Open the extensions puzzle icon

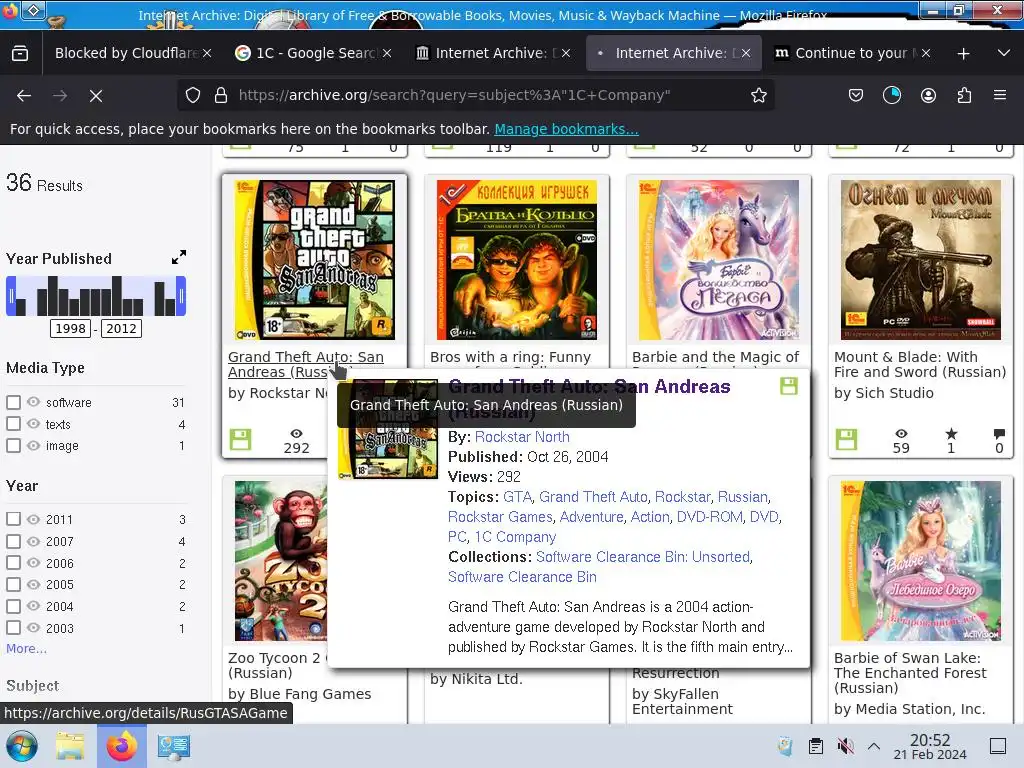coord(964,95)
